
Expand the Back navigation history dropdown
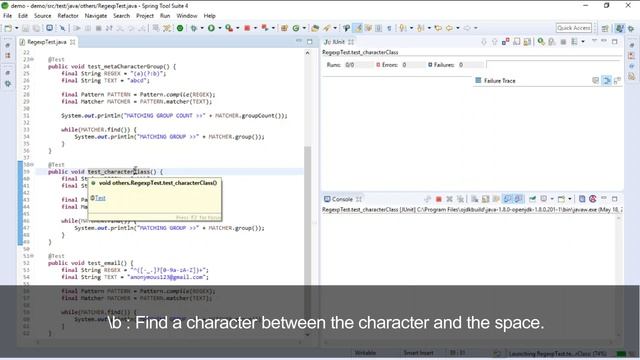coord(458,28)
